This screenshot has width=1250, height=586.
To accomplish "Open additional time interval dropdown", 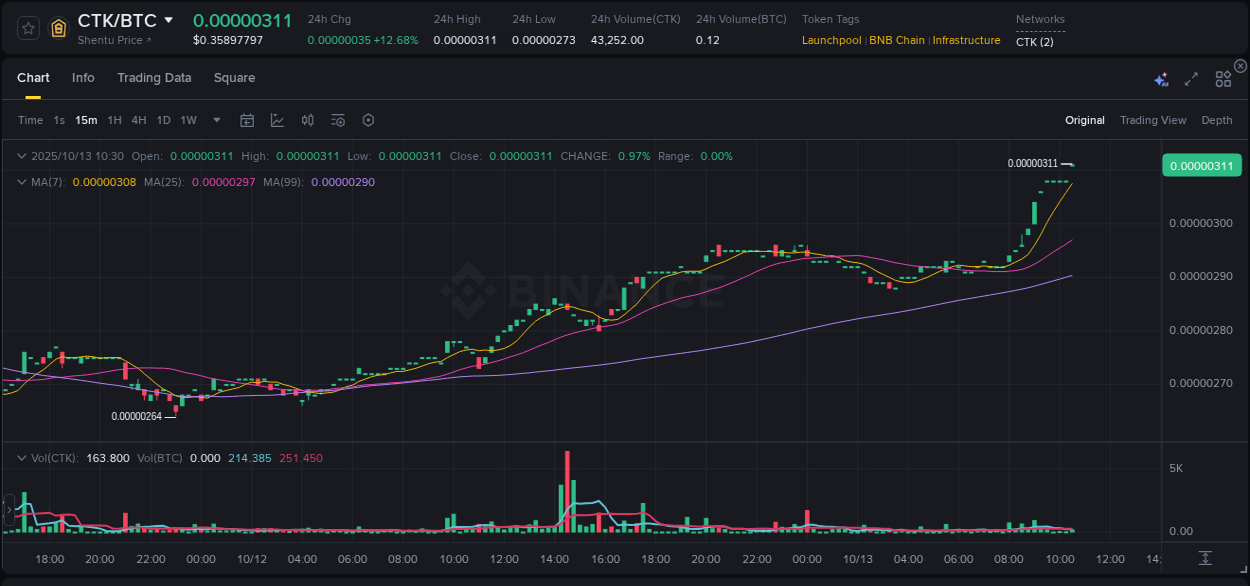I will [x=215, y=119].
